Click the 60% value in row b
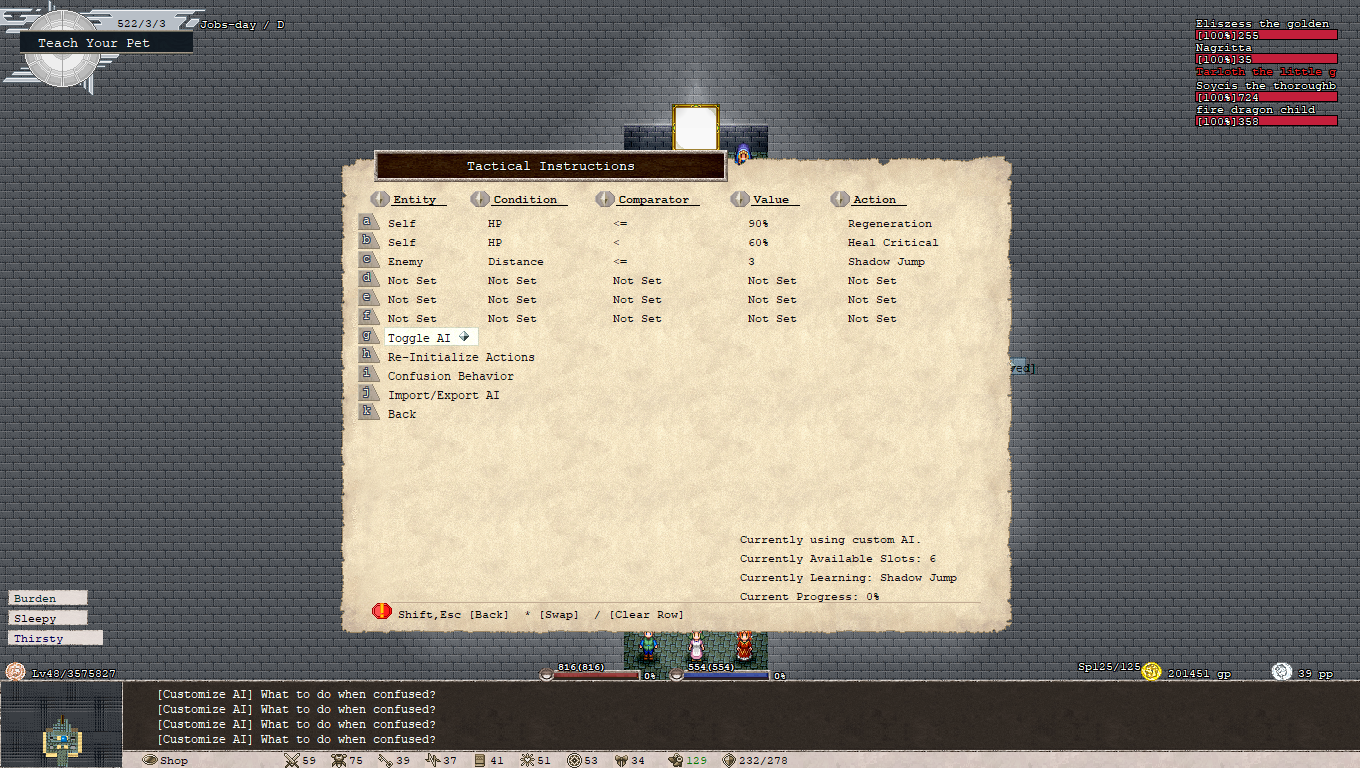The image size is (1360, 768). click(758, 243)
